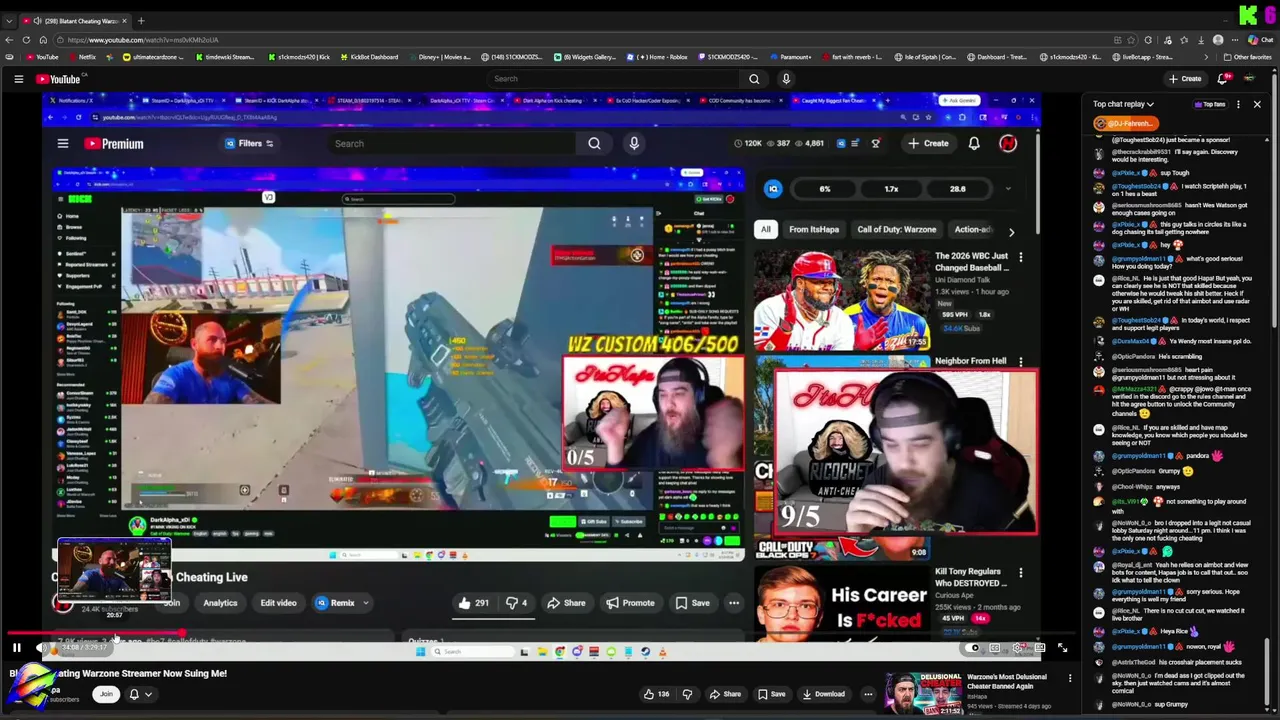
Task: Dislike the video below the player
Action: (x=687, y=694)
